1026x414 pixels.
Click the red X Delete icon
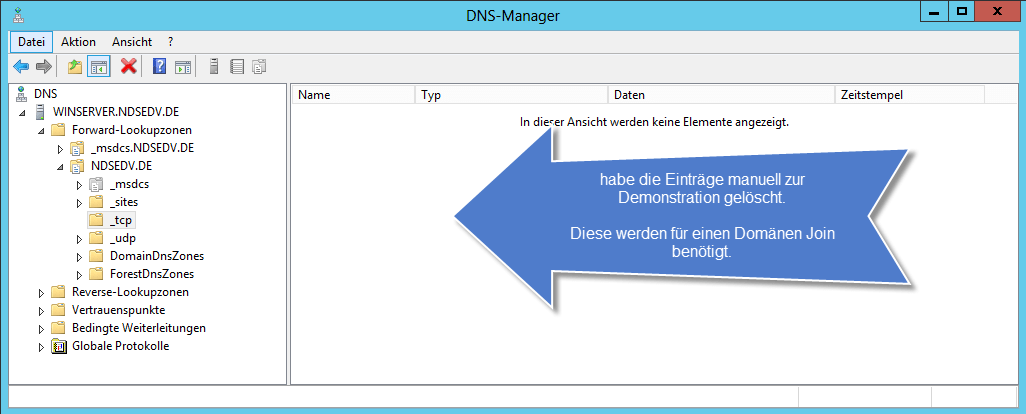pos(128,67)
